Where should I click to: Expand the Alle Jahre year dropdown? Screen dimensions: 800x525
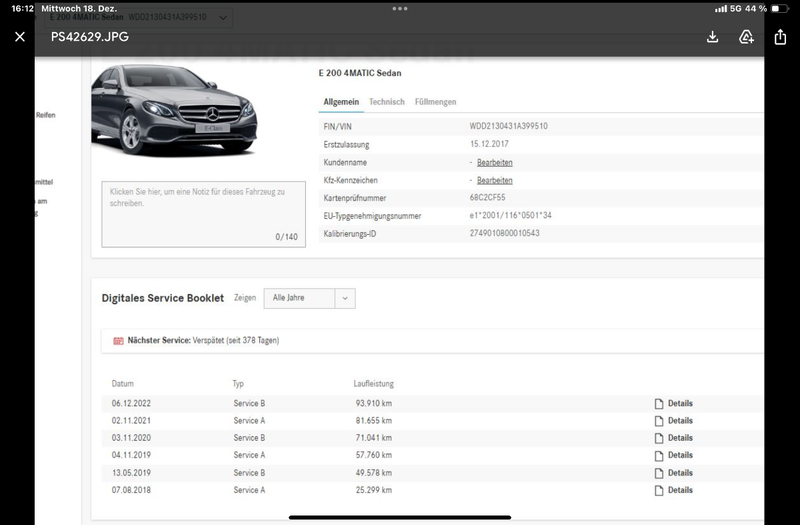[x=309, y=298]
